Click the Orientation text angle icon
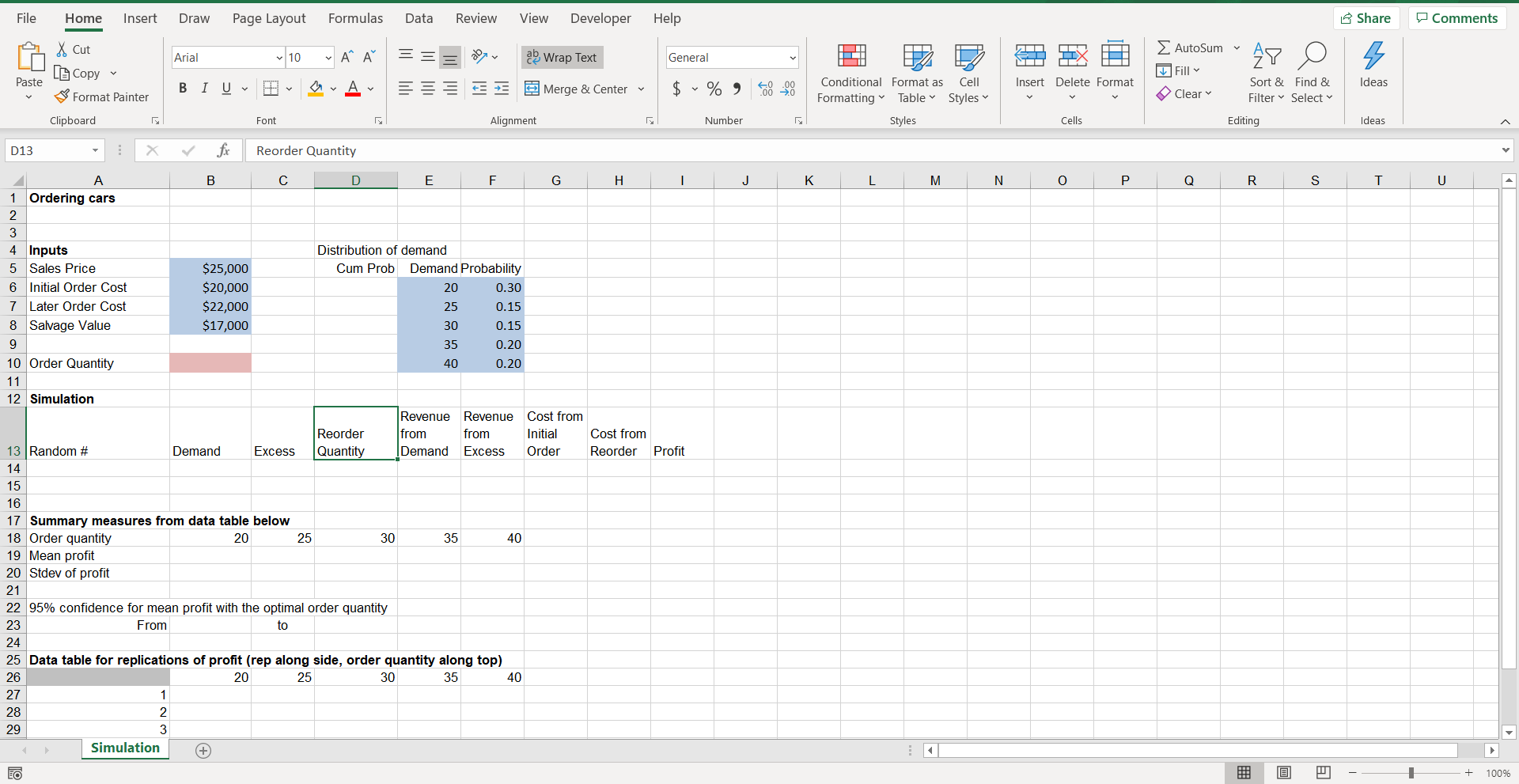 (479, 56)
